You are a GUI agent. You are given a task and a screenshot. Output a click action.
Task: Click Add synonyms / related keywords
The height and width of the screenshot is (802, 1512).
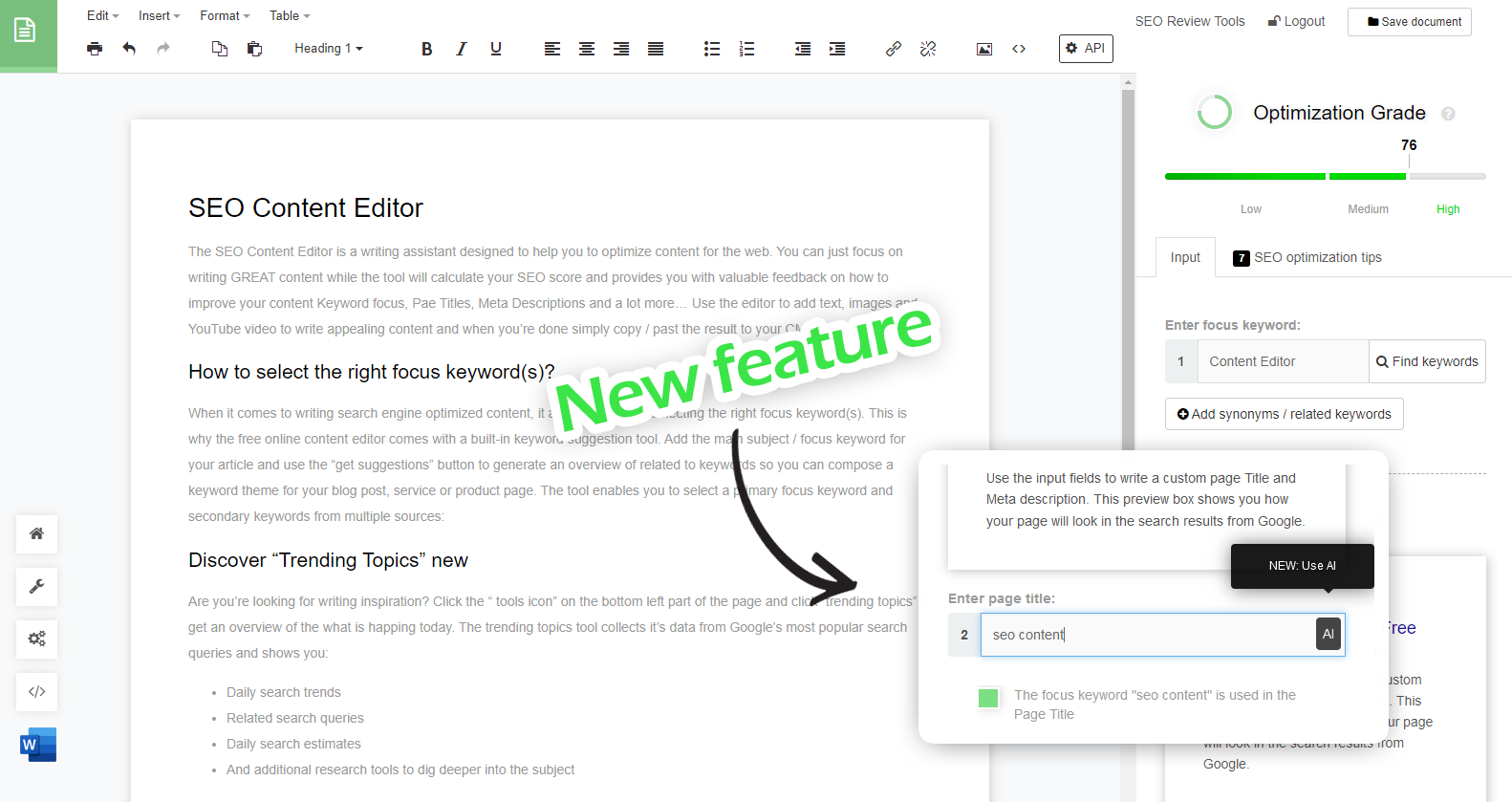1285,414
